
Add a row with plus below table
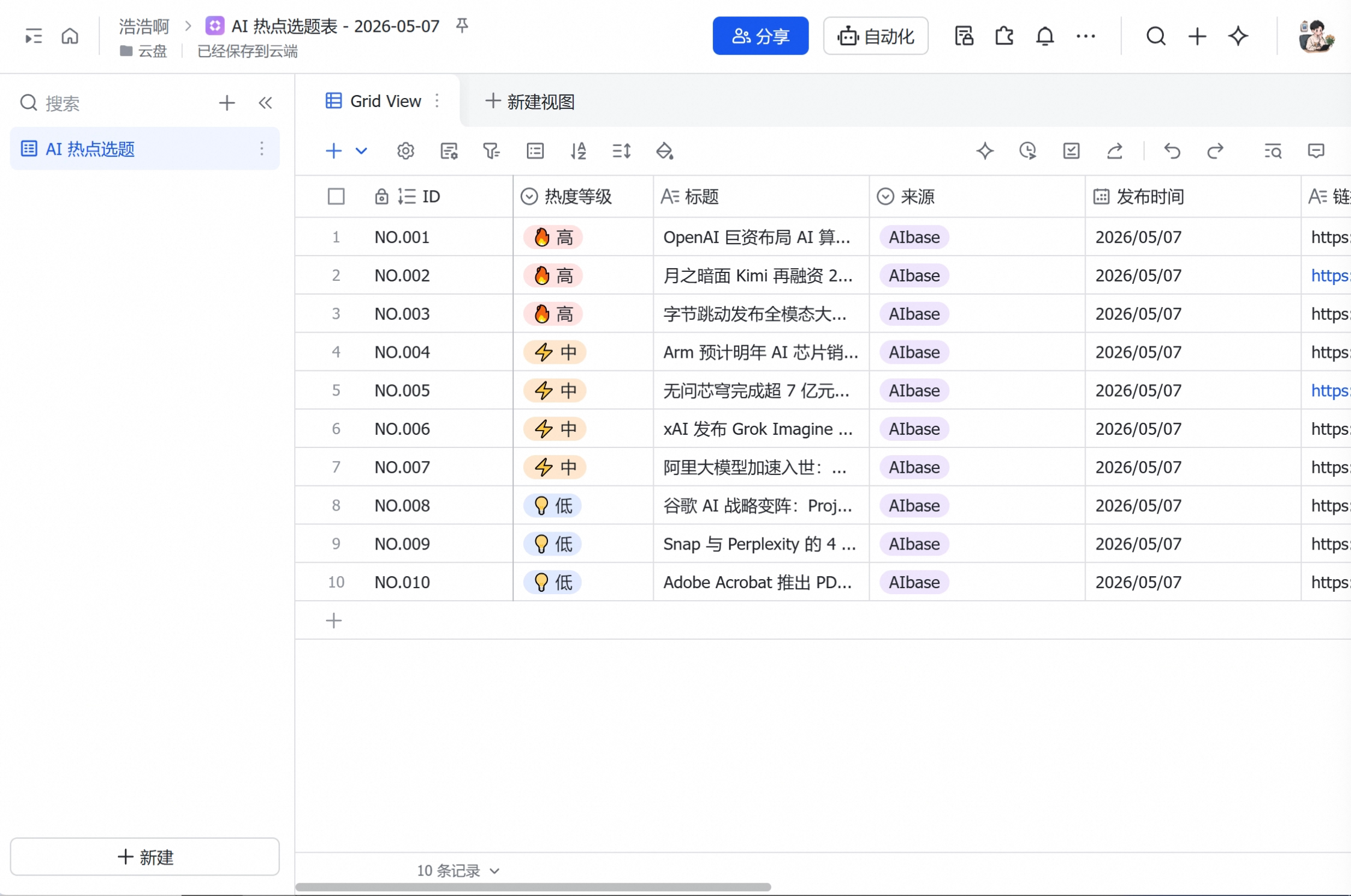pyautogui.click(x=334, y=621)
